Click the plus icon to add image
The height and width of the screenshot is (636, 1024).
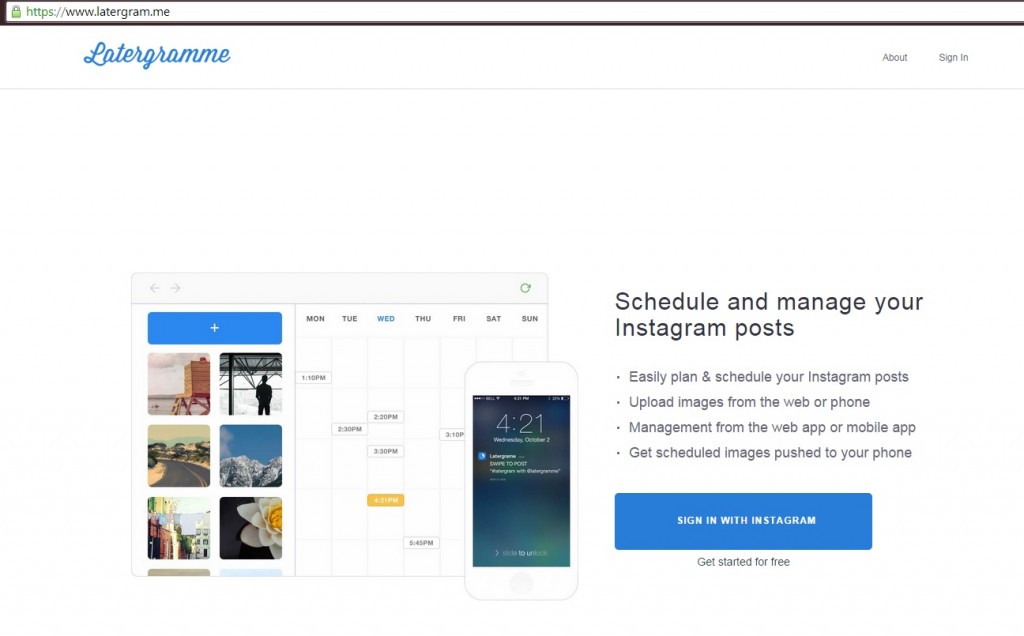215,328
